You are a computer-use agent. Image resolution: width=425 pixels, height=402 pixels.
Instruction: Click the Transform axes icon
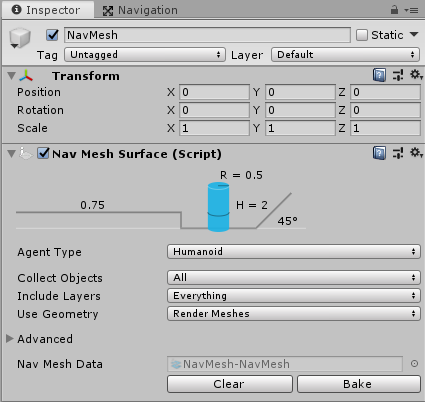point(26,76)
